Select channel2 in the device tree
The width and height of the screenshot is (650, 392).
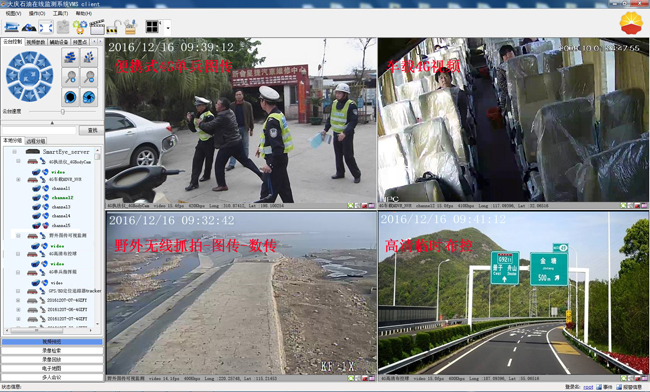coord(62,198)
